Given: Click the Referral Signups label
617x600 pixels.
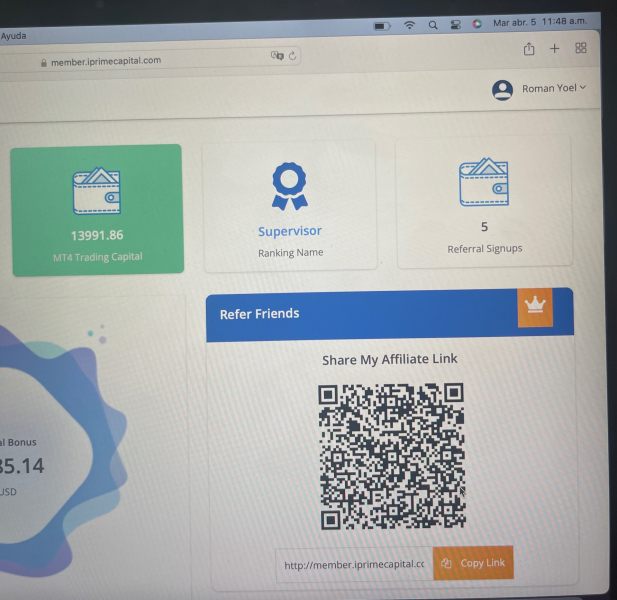Looking at the screenshot, I should (485, 249).
